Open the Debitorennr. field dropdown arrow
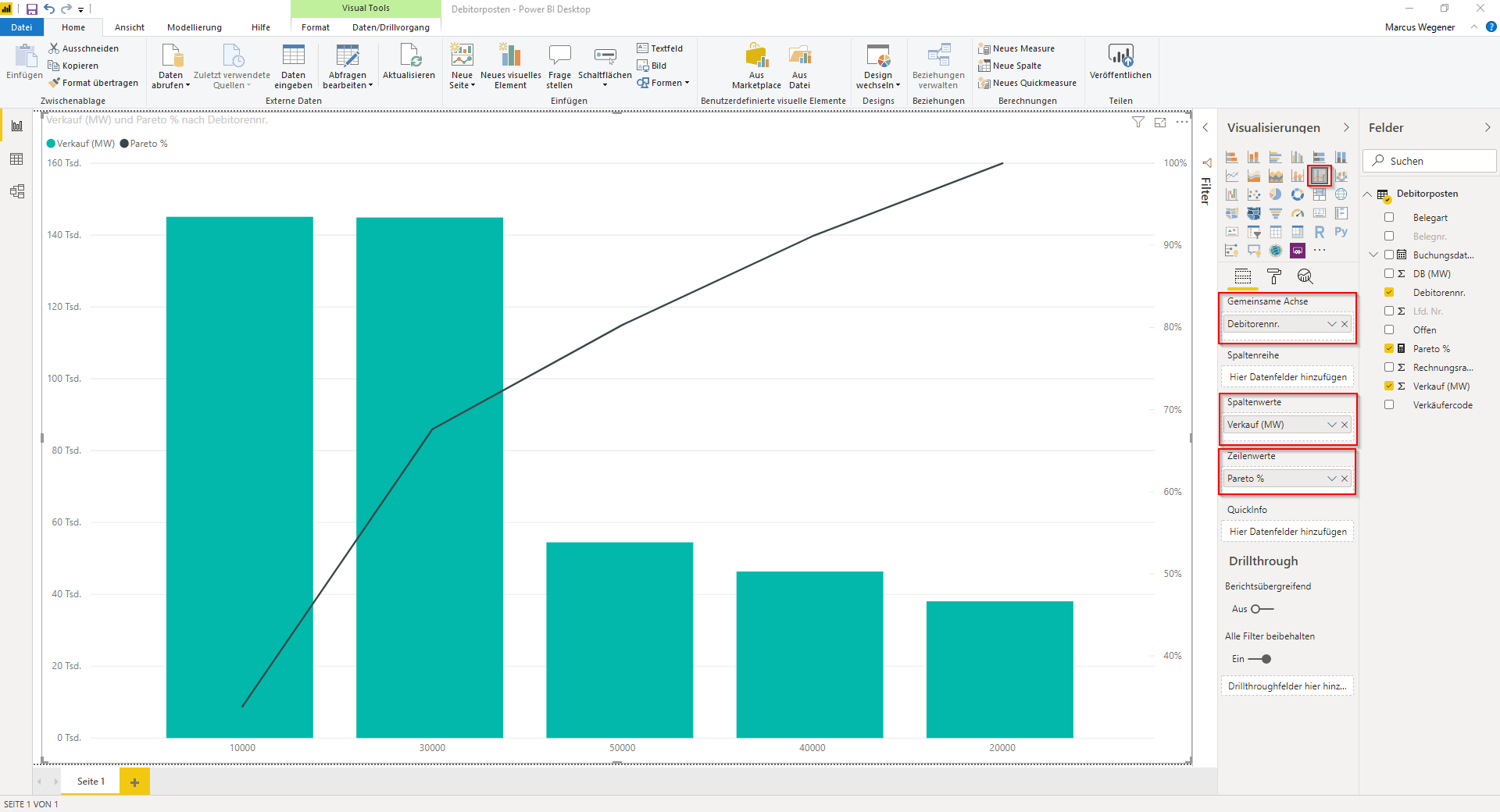This screenshot has width=1500, height=812. coord(1332,324)
